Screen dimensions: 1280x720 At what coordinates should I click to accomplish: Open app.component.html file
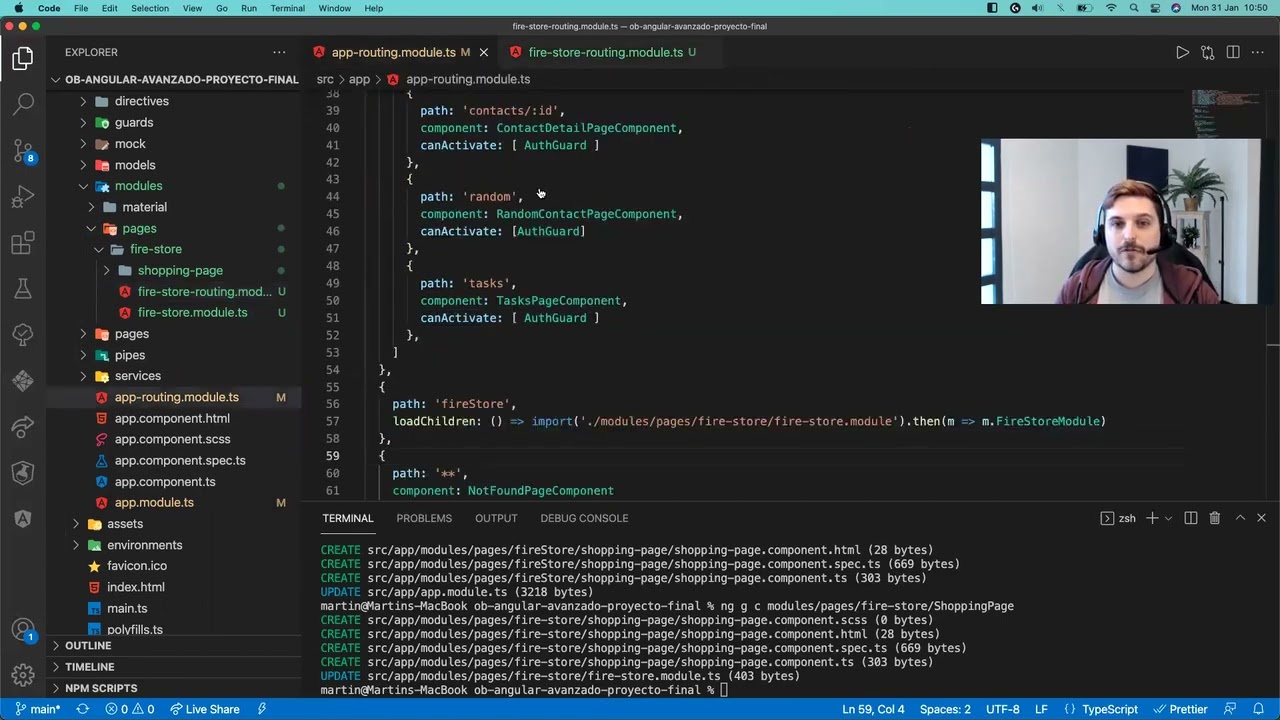(172, 419)
